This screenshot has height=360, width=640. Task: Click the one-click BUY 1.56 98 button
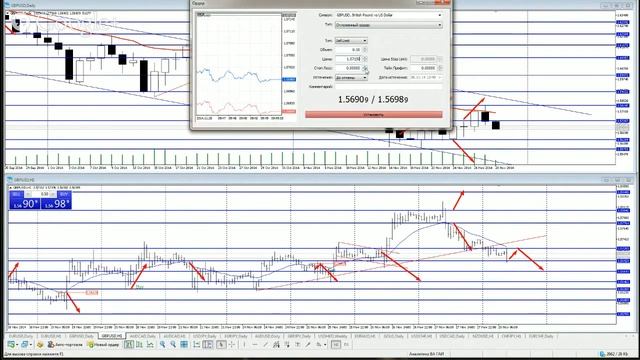click(x=56, y=203)
